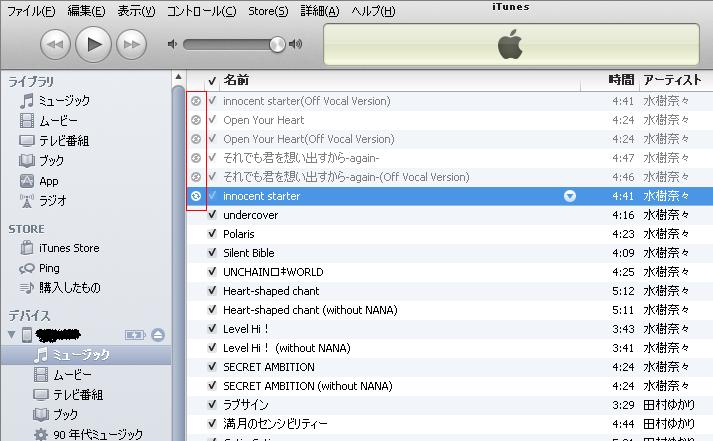Open the ヘルプ(H) menu

click(x=373, y=11)
